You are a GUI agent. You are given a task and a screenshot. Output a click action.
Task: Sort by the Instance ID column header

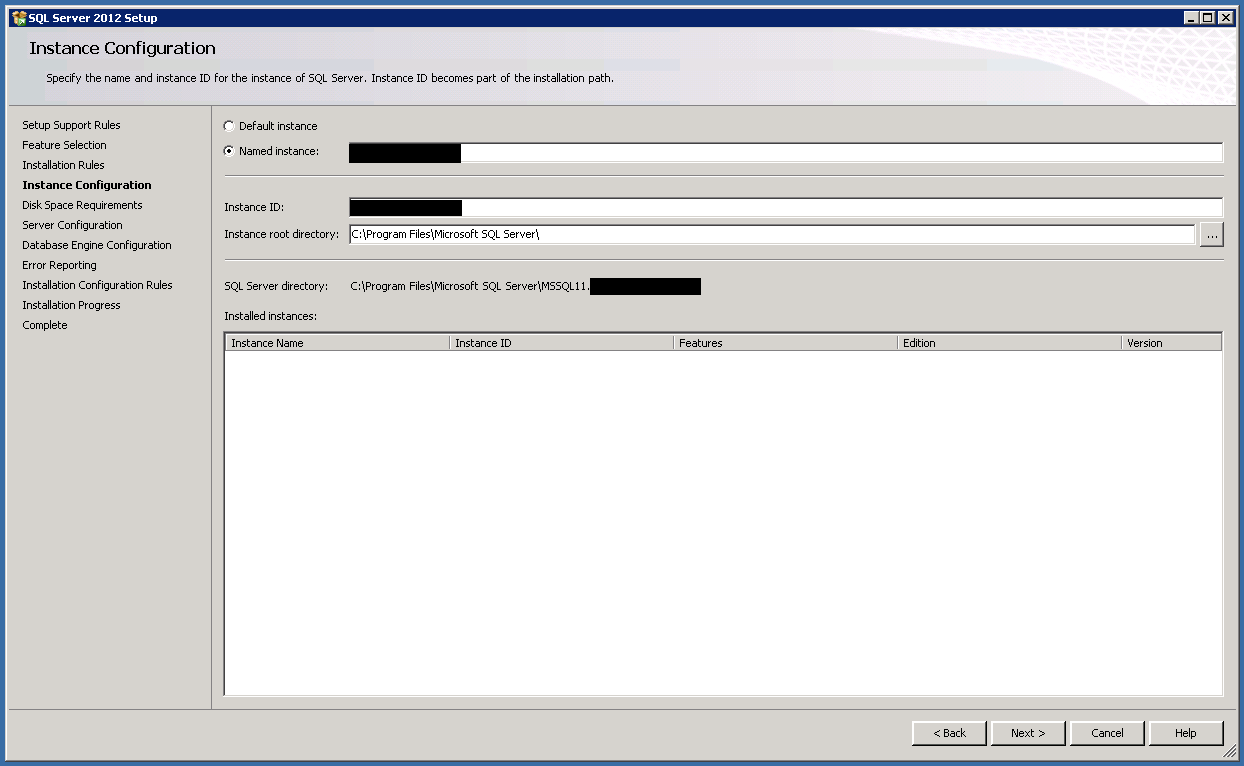[x=561, y=342]
